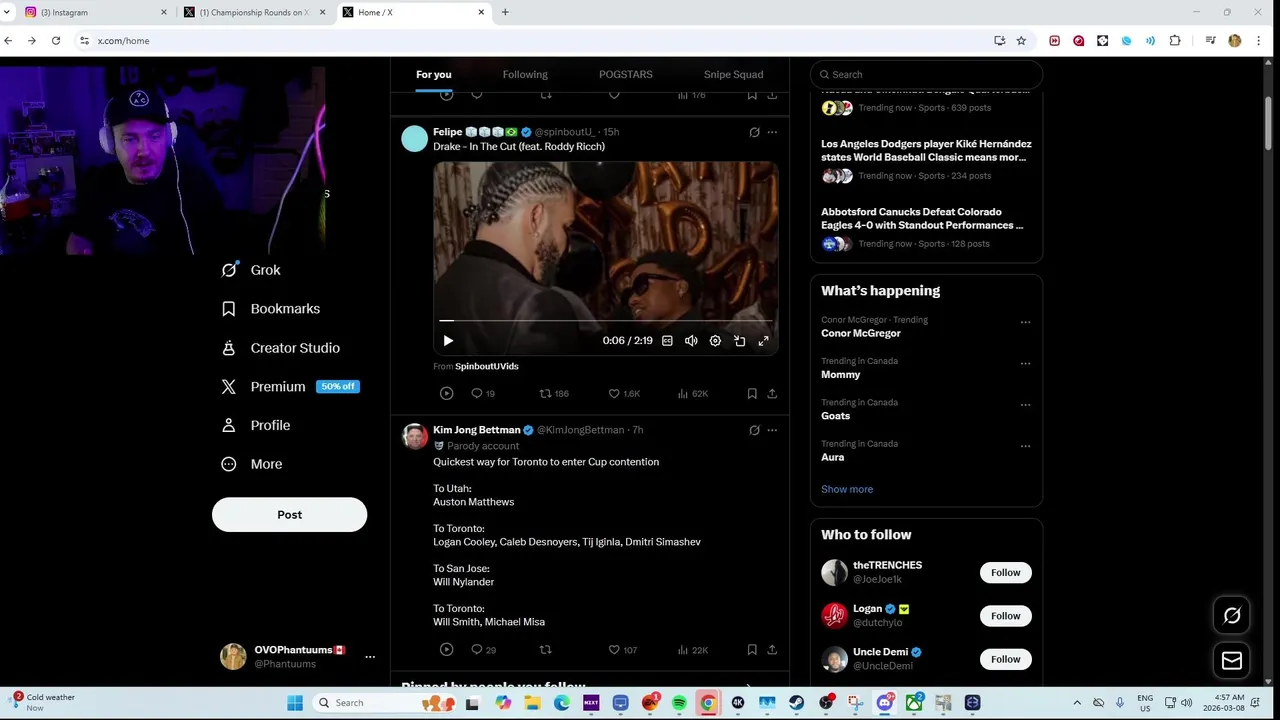Screen dimensions: 1280x720
Task: Share Kim Jong Bettman post
Action: point(772,650)
